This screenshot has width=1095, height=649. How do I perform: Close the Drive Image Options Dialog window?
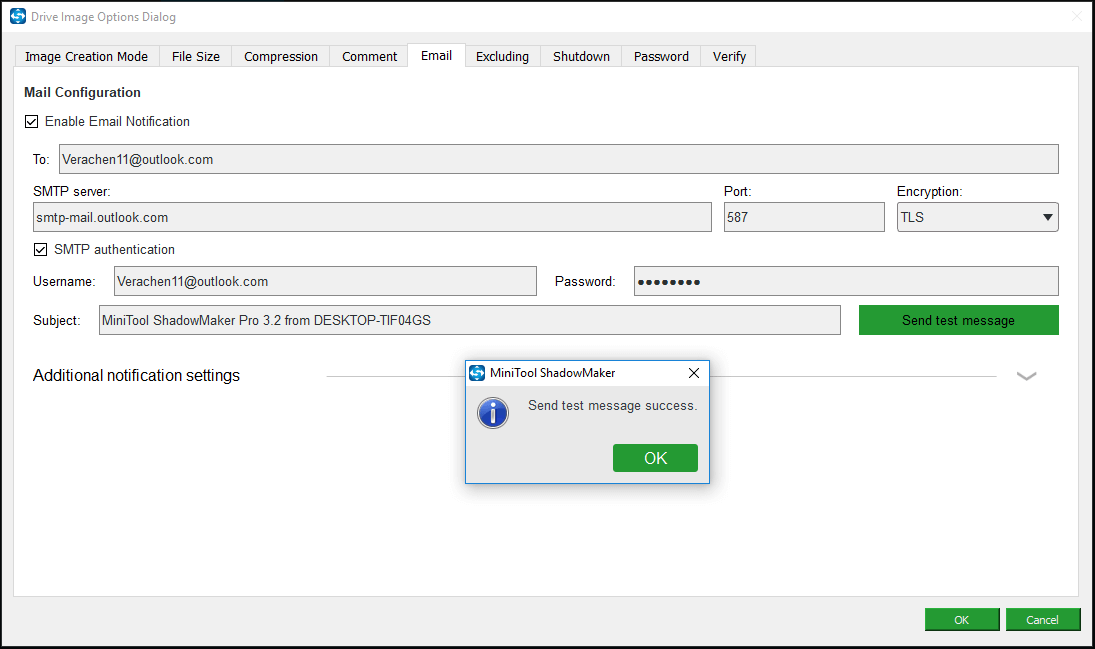[1076, 16]
